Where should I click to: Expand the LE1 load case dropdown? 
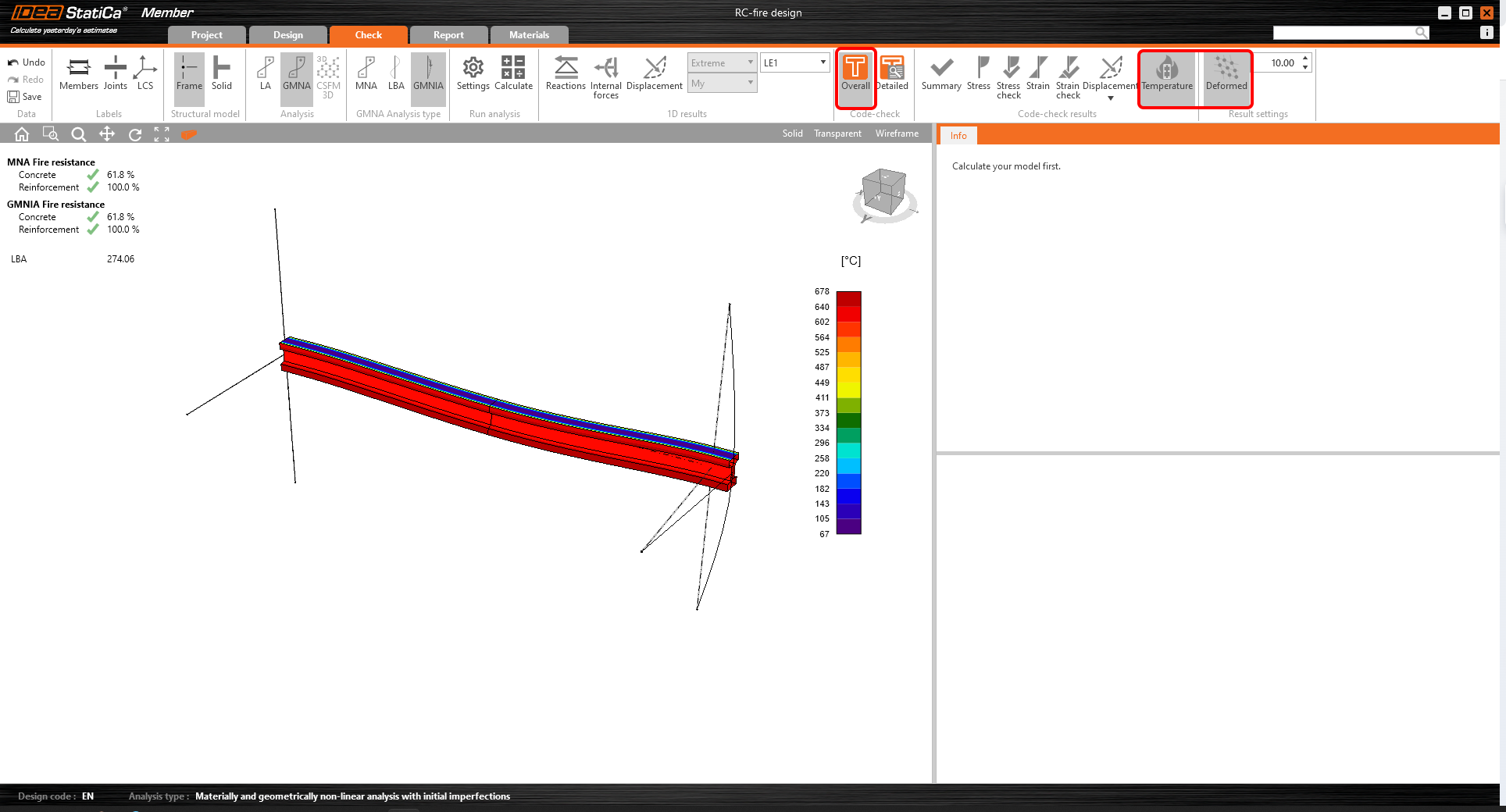[x=823, y=62]
